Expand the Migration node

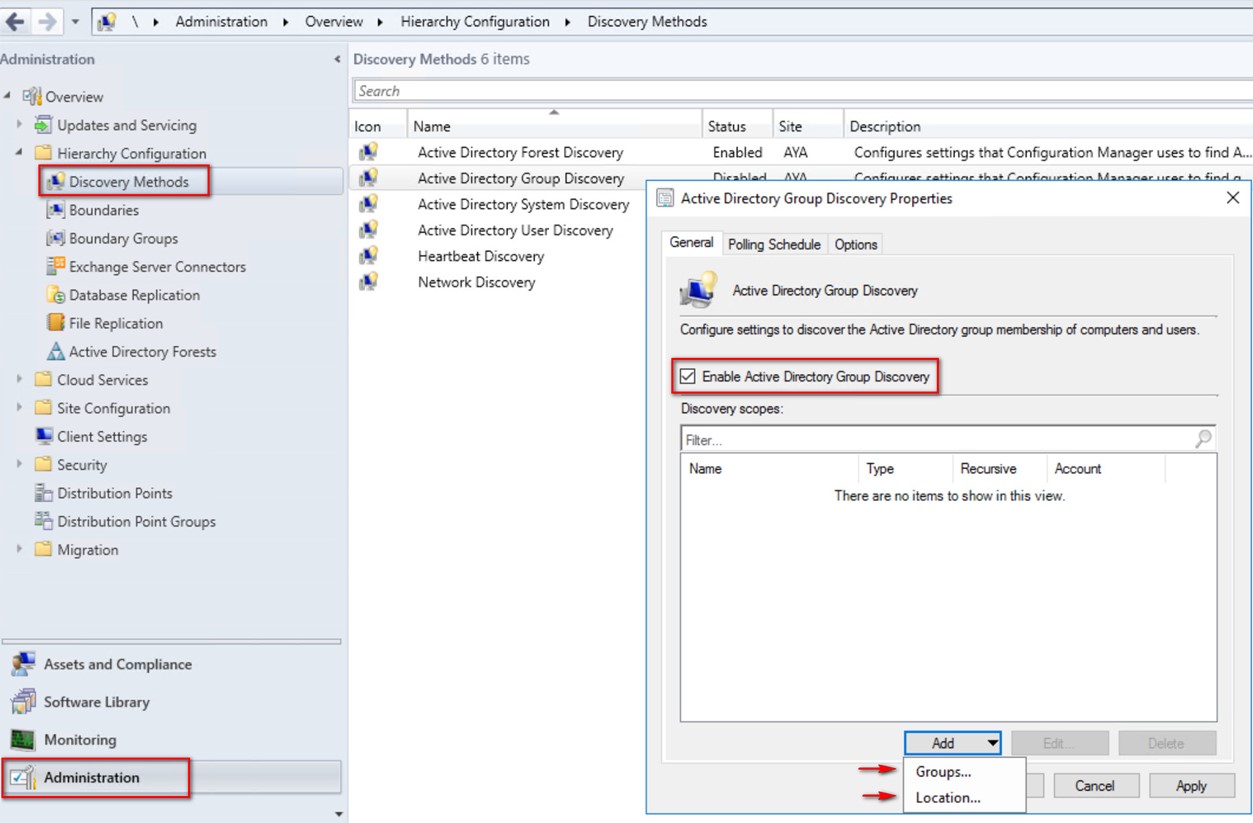pos(19,550)
